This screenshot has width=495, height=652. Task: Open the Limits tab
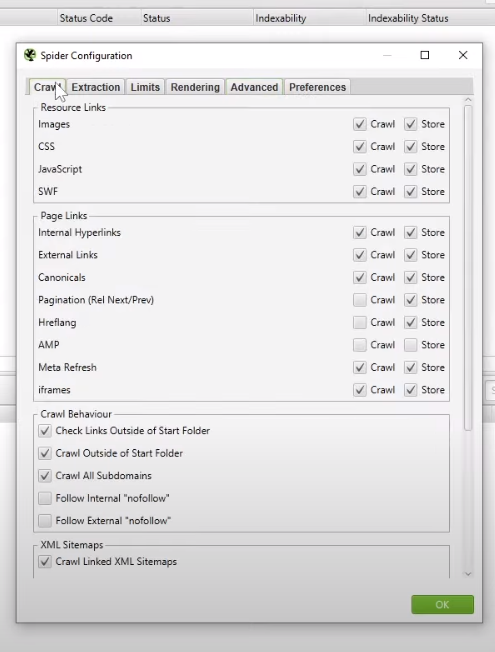(x=145, y=87)
